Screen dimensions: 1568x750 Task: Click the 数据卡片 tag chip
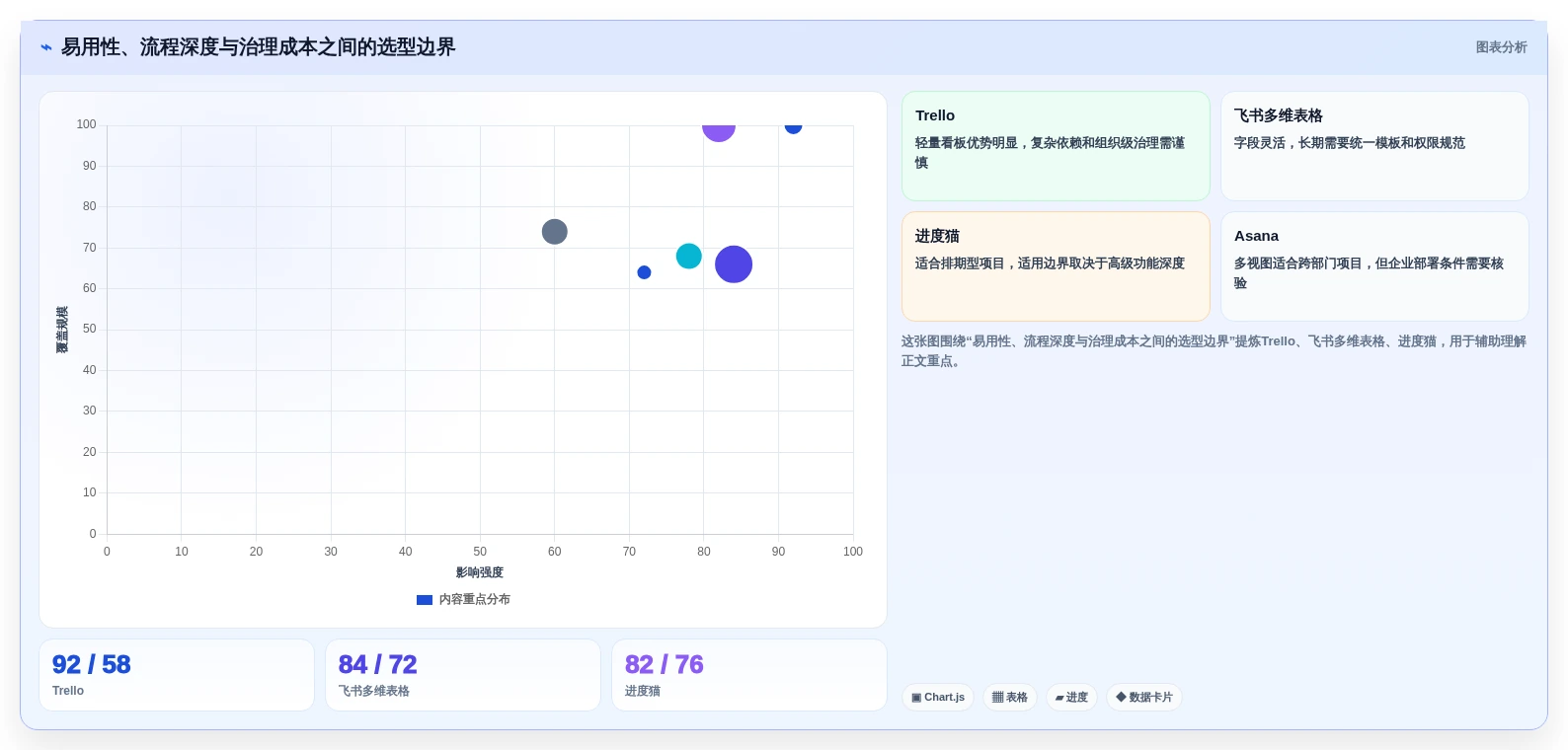pos(1144,698)
